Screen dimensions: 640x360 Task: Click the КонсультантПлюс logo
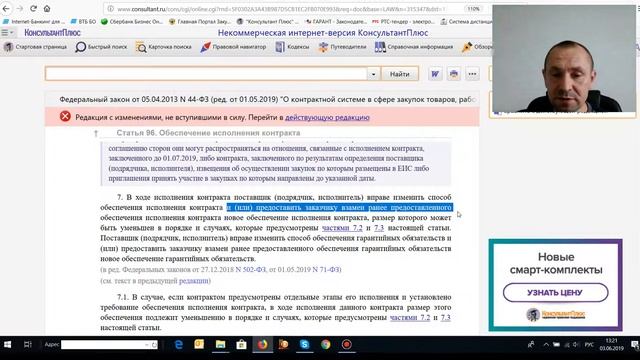coord(52,33)
